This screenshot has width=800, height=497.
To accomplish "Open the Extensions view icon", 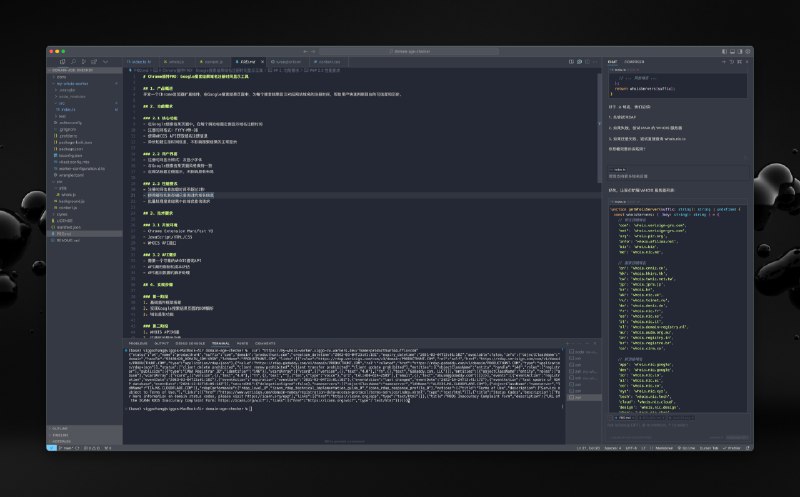I will pyautogui.click(x=94, y=62).
